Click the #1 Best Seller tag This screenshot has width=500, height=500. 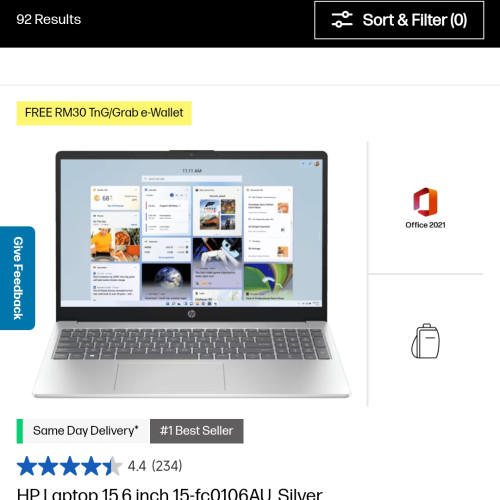click(197, 431)
